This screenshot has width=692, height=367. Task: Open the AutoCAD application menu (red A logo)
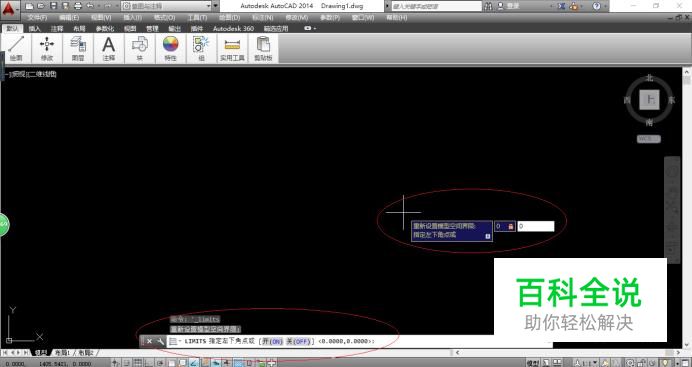[x=10, y=9]
